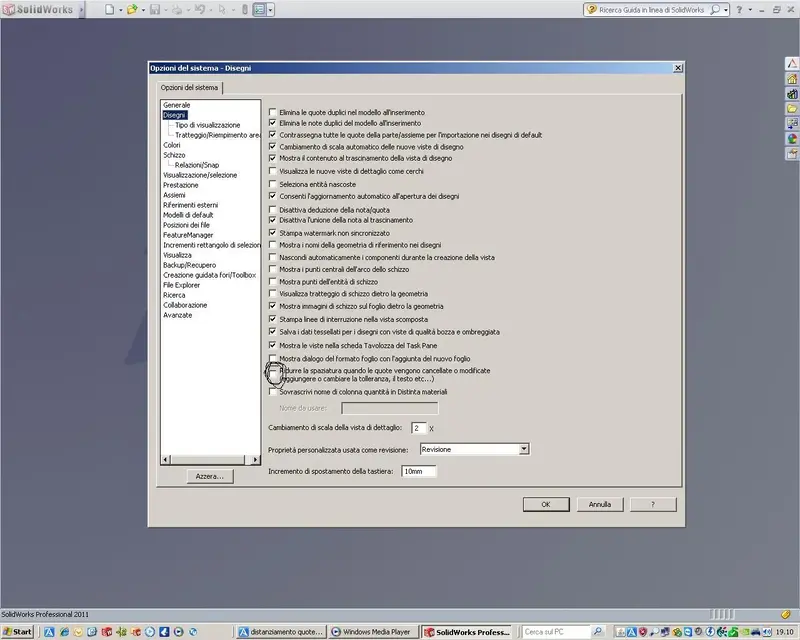The image size is (800, 640).
Task: Click the New document icon
Action: tap(110, 9)
